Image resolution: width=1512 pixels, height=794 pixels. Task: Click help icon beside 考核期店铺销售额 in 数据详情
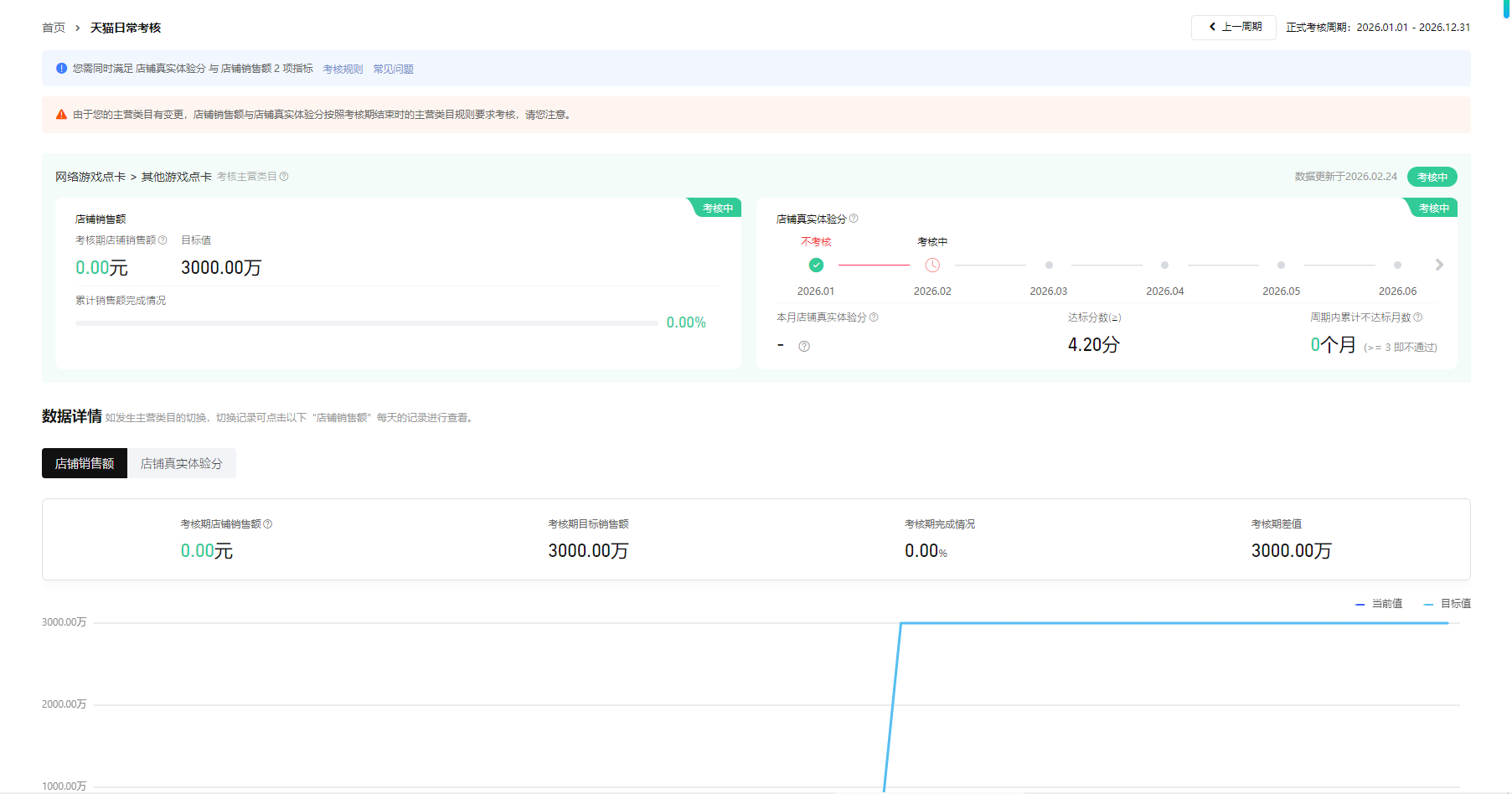tap(268, 524)
